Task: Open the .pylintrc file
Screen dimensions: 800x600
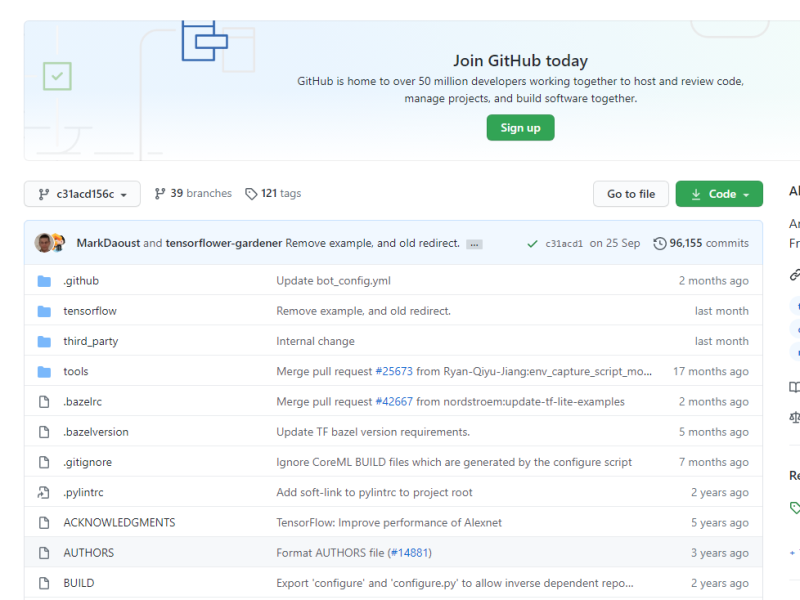Action: point(83,492)
